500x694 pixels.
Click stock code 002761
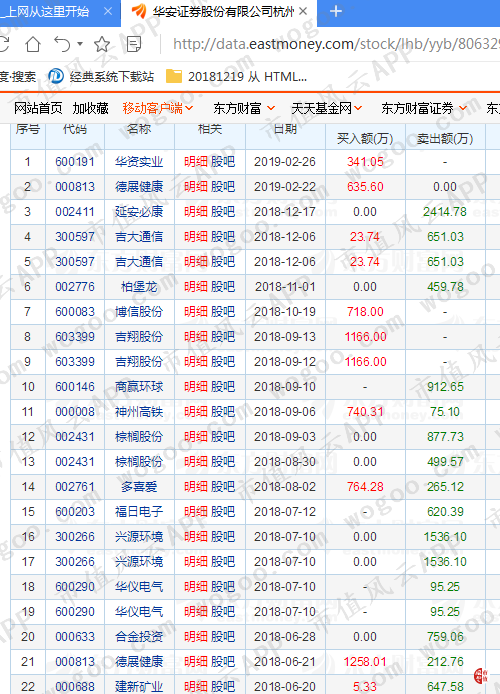pos(75,487)
